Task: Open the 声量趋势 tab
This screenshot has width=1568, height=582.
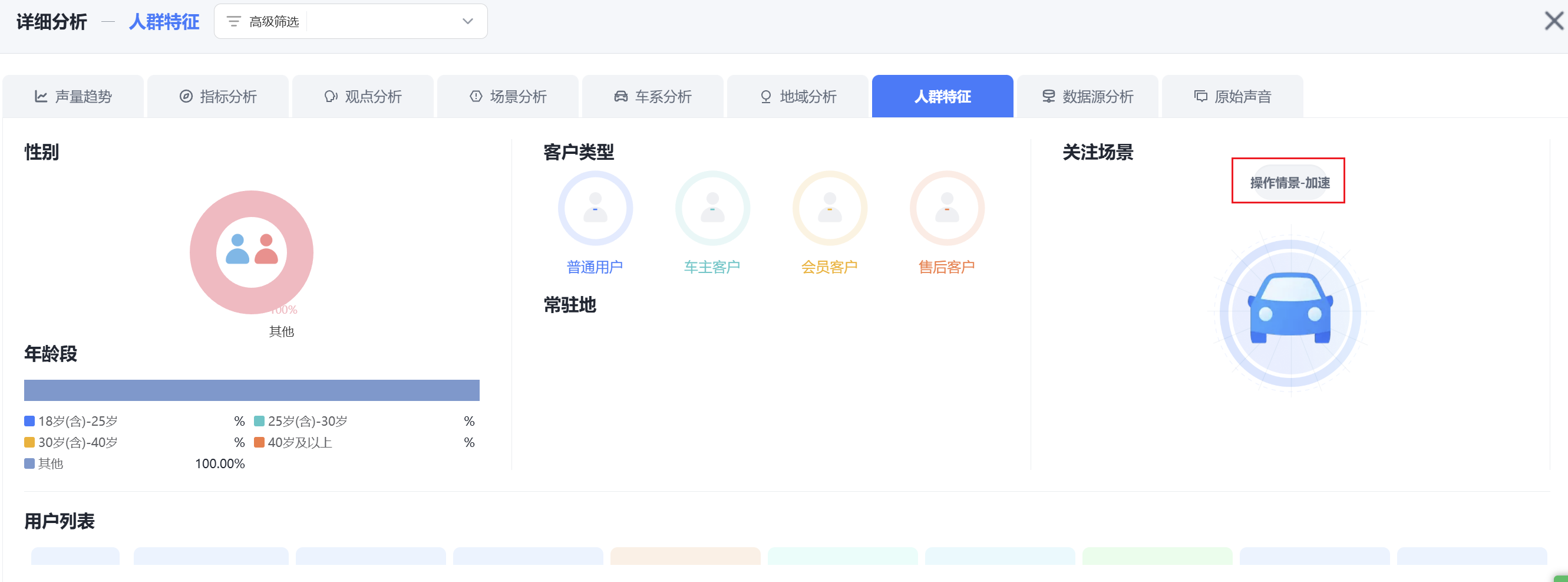Action: tap(74, 96)
